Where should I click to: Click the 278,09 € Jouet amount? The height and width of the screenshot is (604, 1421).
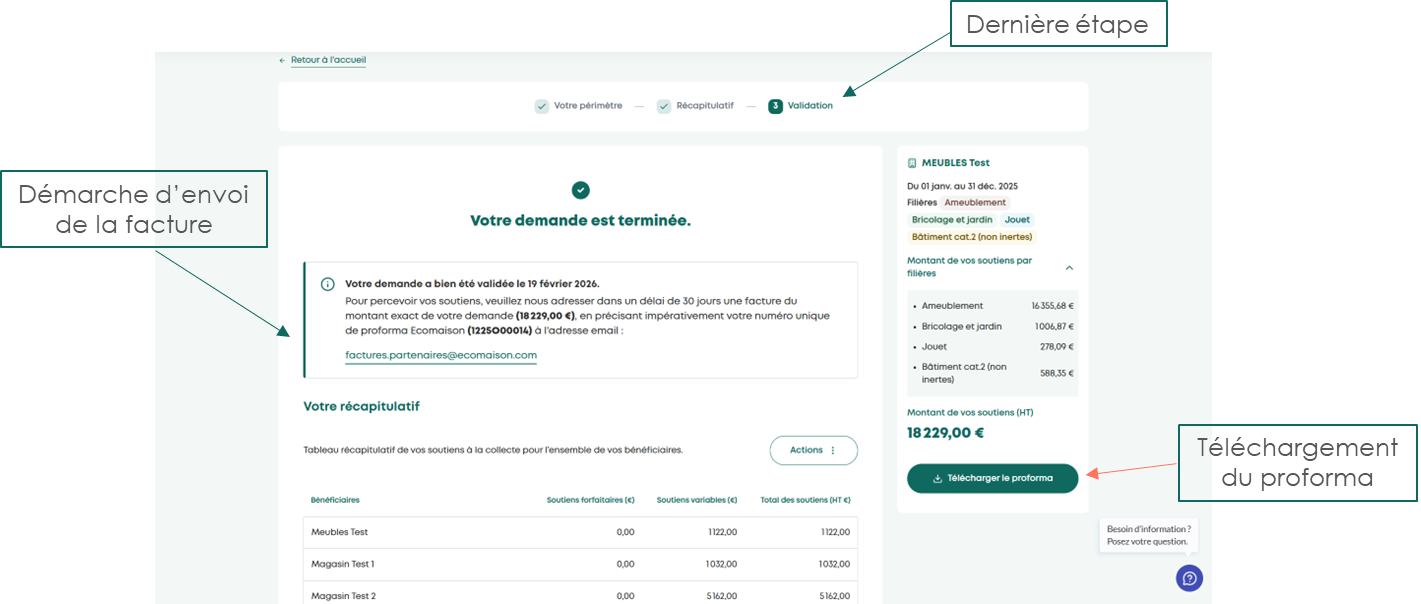1057,346
